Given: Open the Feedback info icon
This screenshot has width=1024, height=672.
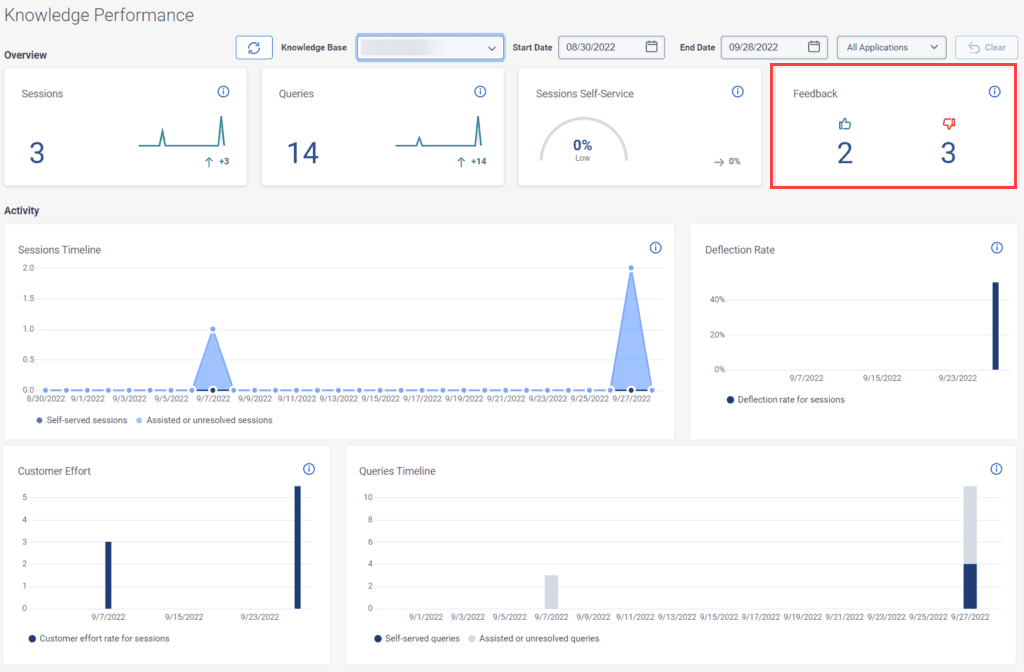Looking at the screenshot, I should click(x=995, y=91).
